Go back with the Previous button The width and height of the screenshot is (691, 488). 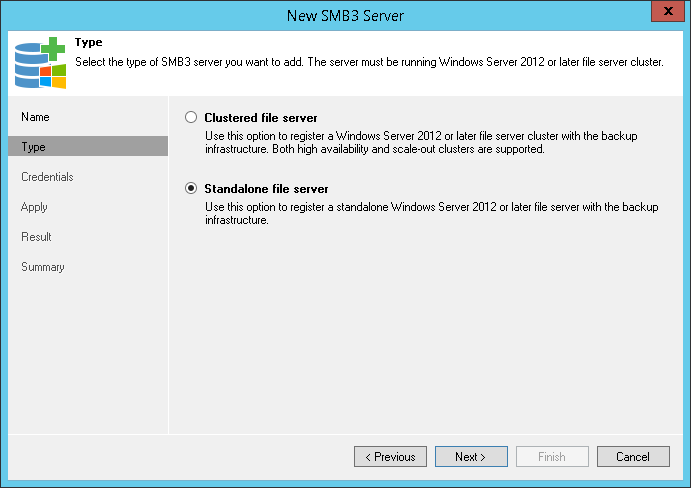pyautogui.click(x=390, y=456)
